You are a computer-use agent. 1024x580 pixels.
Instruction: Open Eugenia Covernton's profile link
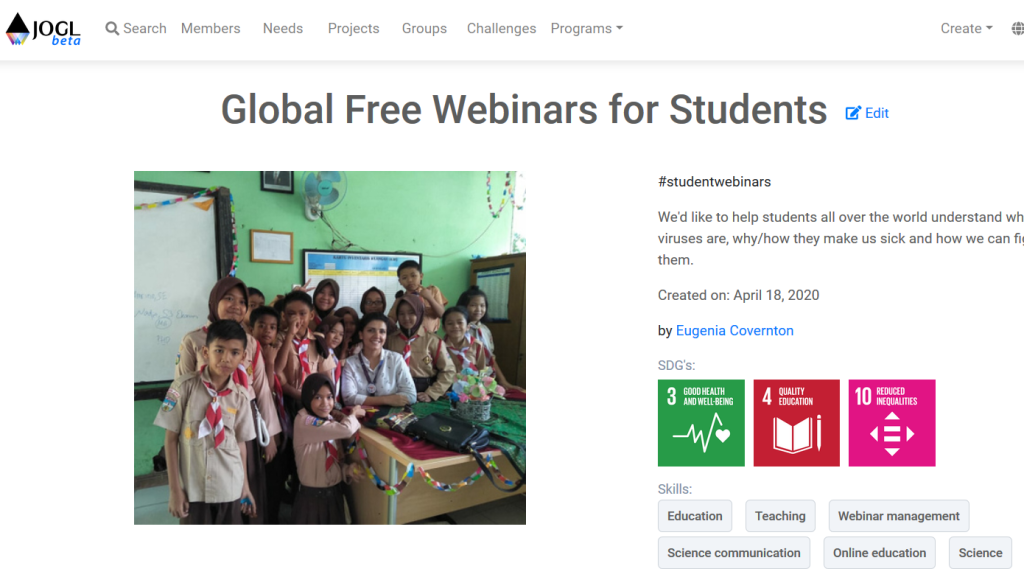pyautogui.click(x=734, y=330)
